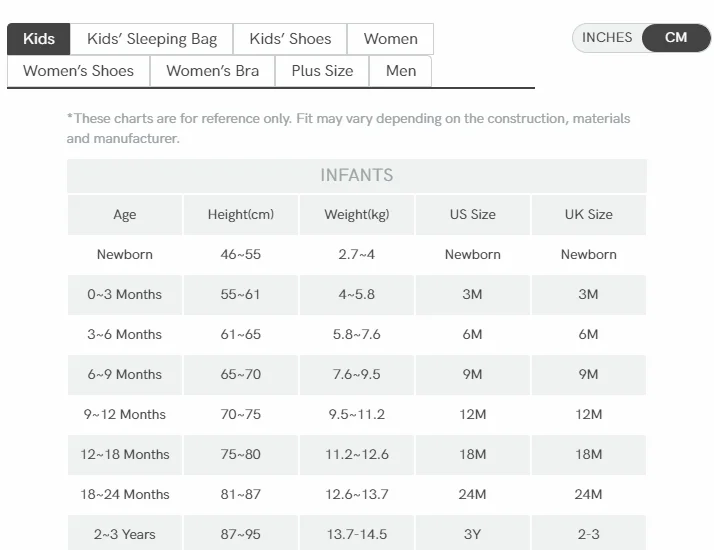This screenshot has width=714, height=550.
Task: Select the Kids size chart tab
Action: coord(39,39)
